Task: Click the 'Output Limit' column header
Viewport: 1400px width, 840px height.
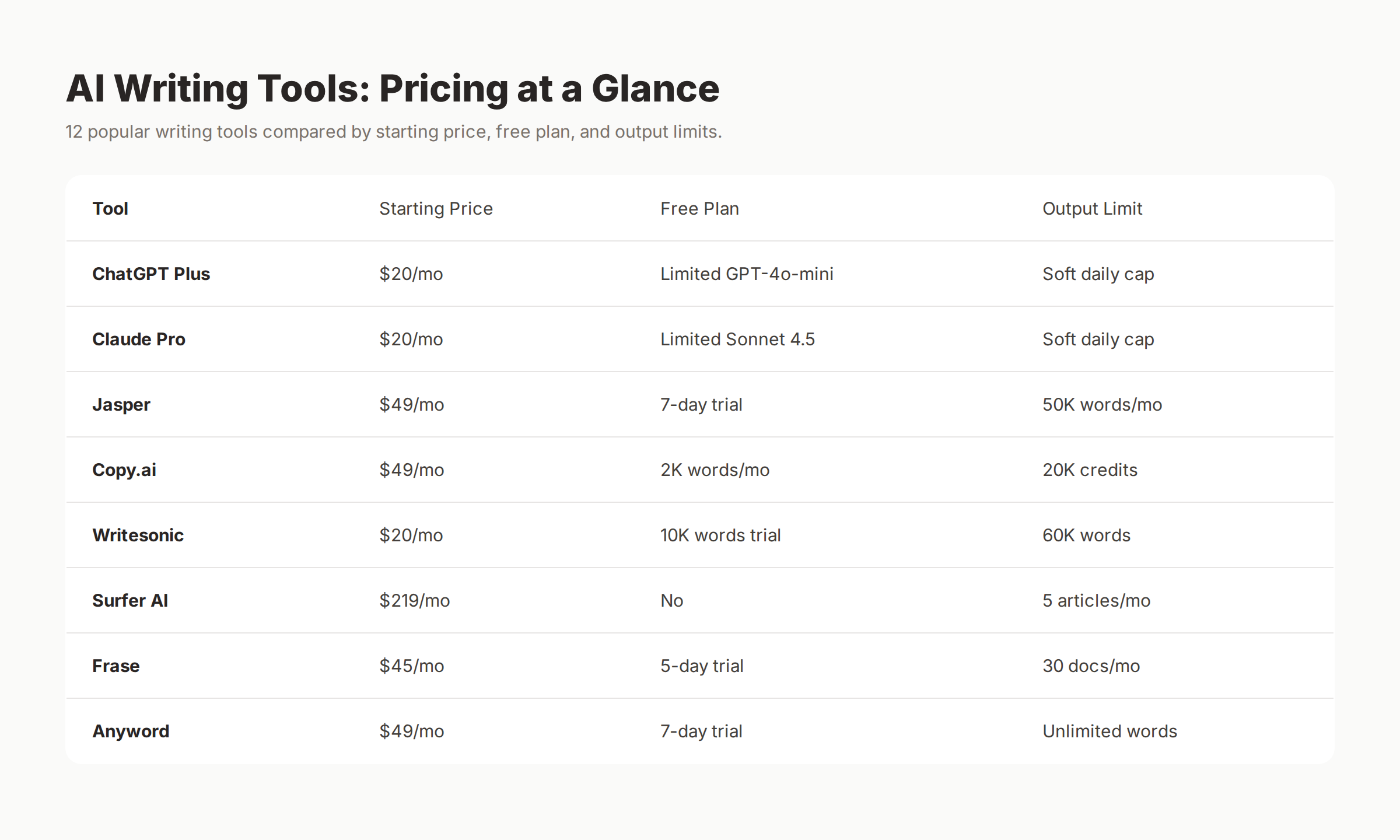Action: point(1092,208)
